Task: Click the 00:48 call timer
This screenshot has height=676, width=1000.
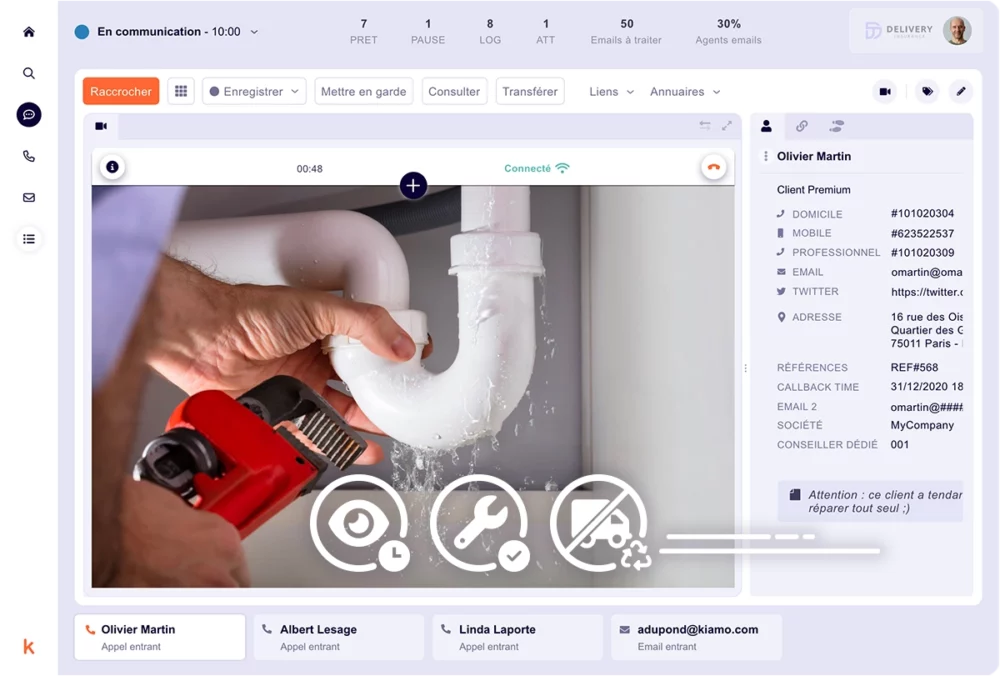Action: tap(309, 169)
